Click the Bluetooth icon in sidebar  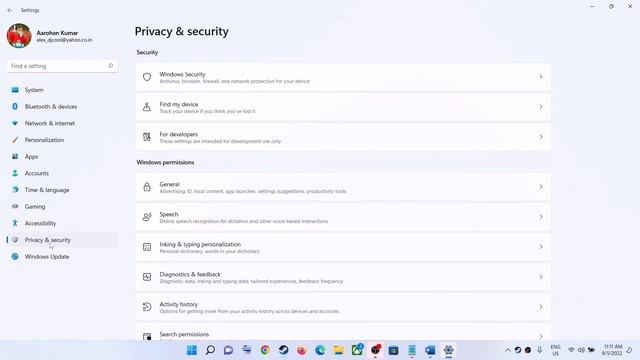click(x=15, y=107)
